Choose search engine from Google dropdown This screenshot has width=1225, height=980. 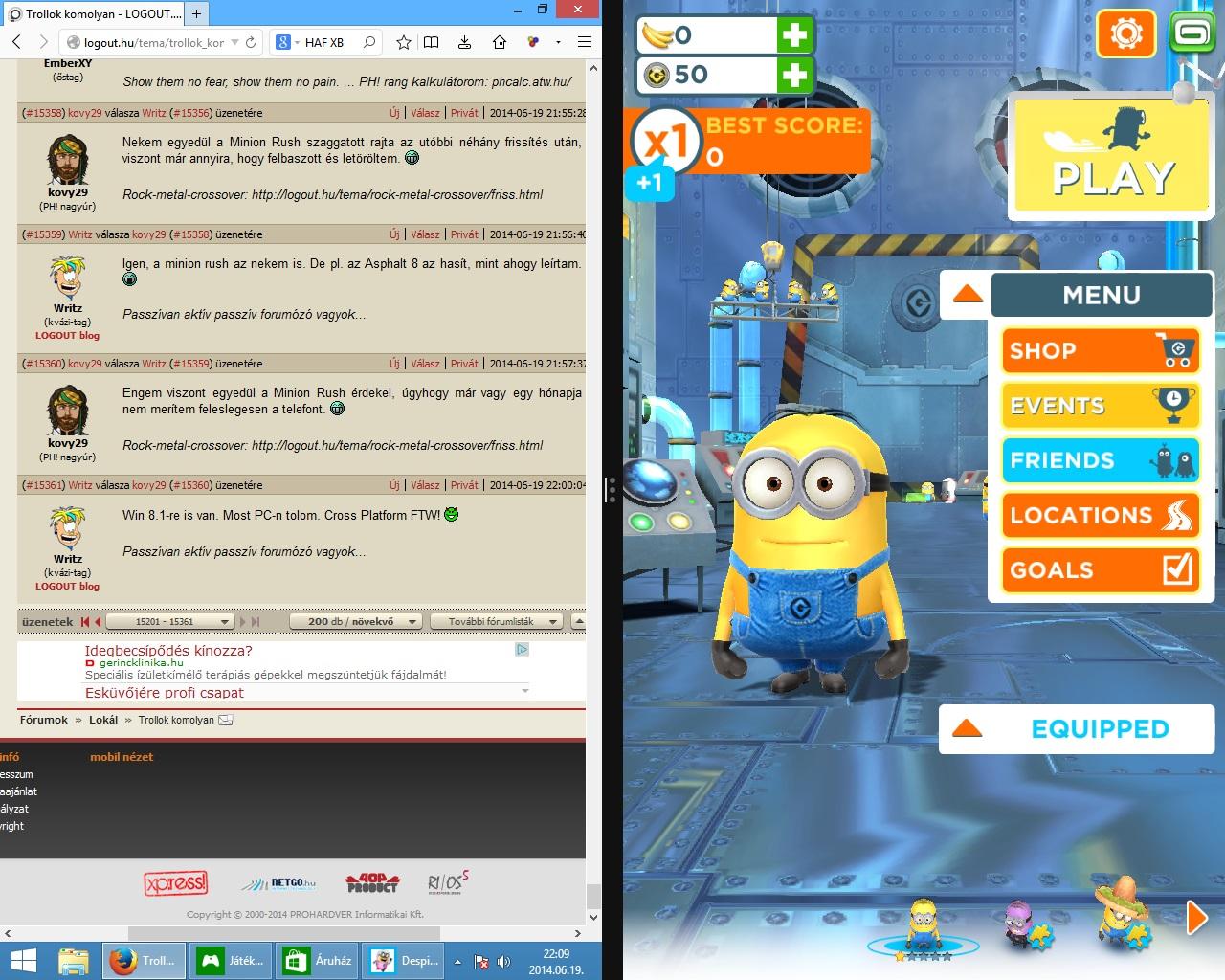pyautogui.click(x=287, y=42)
